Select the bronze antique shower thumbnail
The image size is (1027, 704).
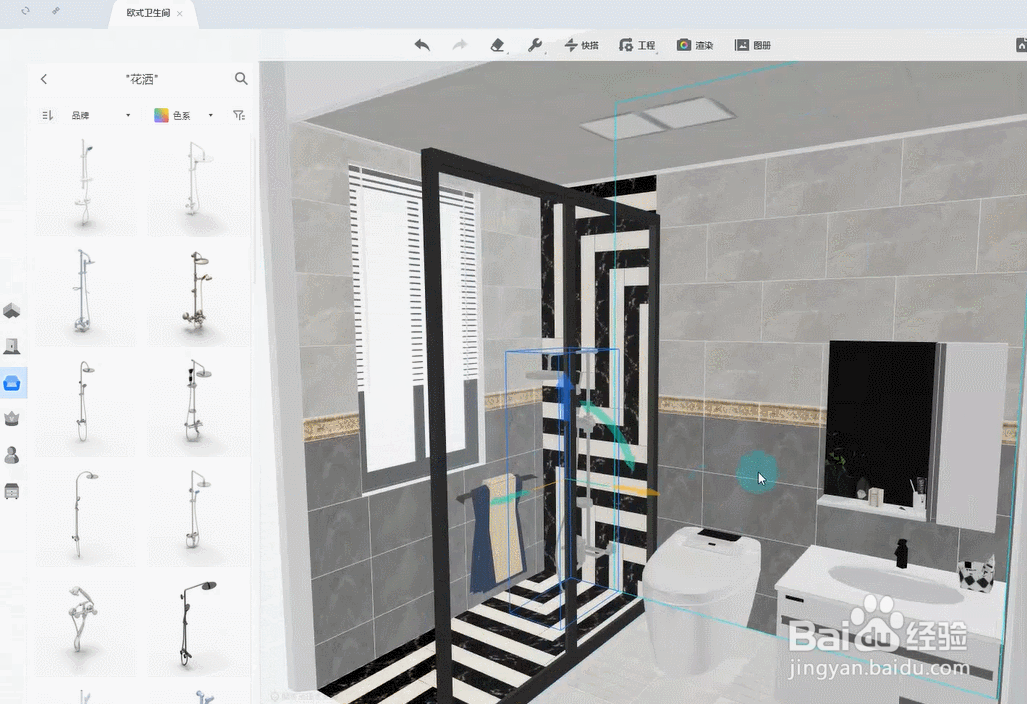click(x=198, y=295)
